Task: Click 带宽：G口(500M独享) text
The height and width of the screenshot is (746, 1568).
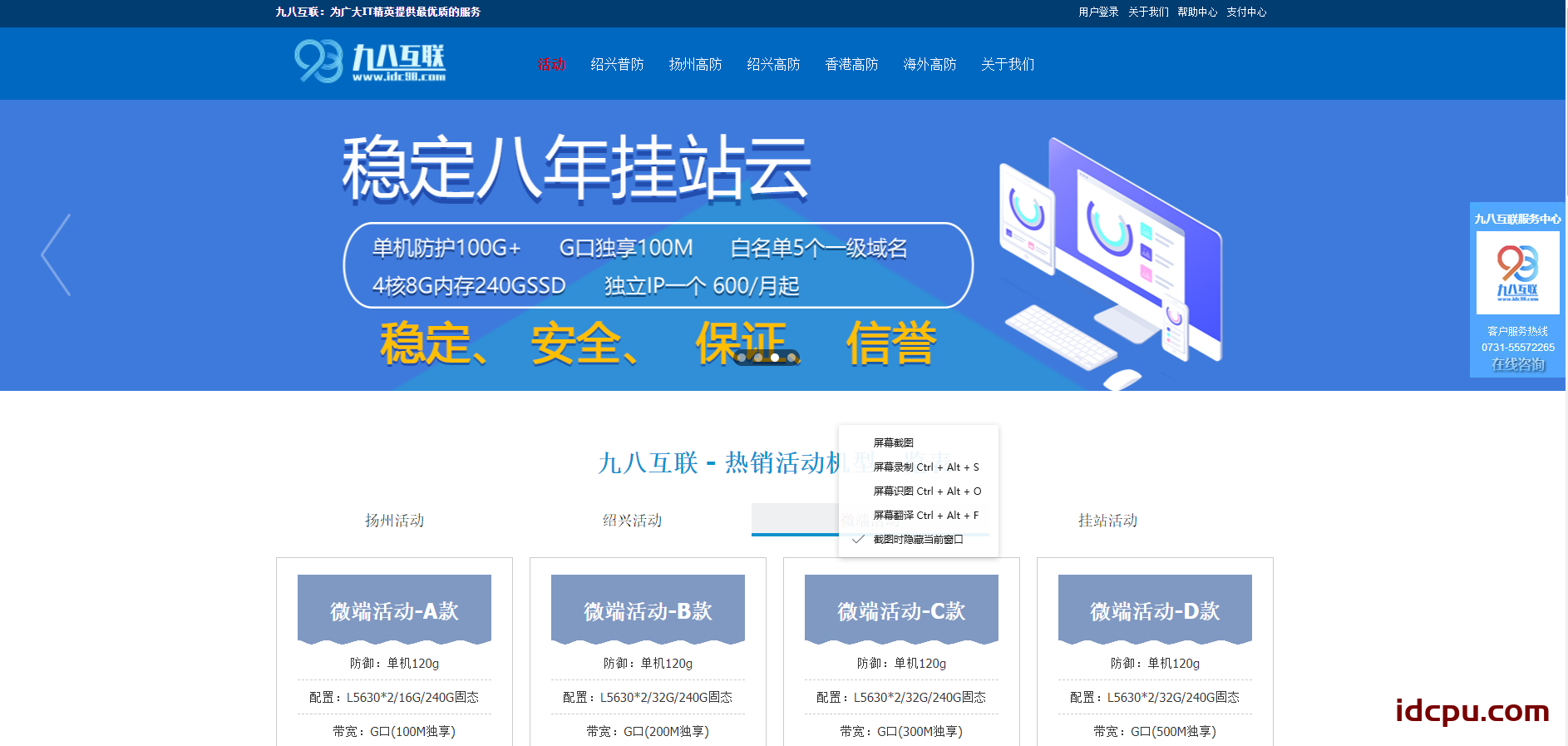Action: pos(1155,731)
